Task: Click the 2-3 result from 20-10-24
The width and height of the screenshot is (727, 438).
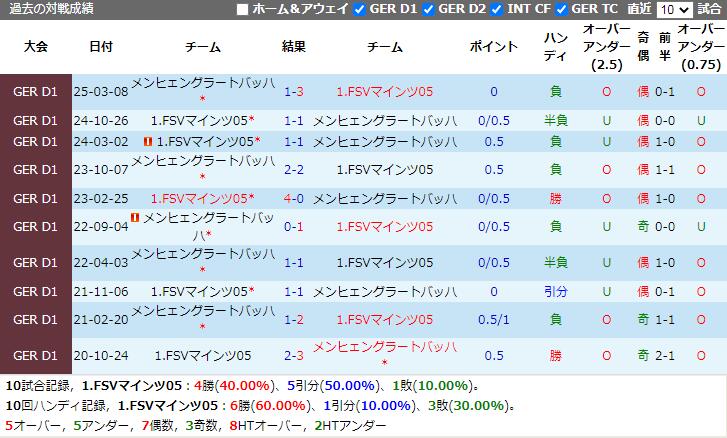Action: [294, 355]
